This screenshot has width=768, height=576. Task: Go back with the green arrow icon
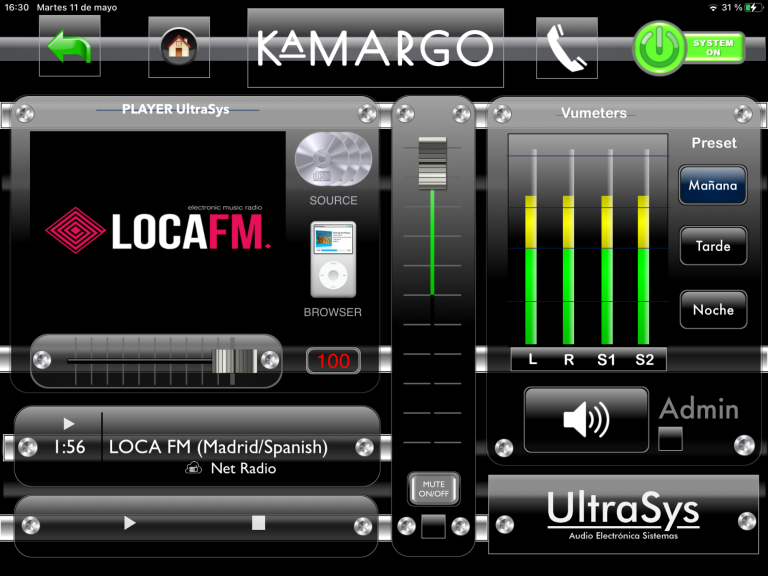(70, 46)
